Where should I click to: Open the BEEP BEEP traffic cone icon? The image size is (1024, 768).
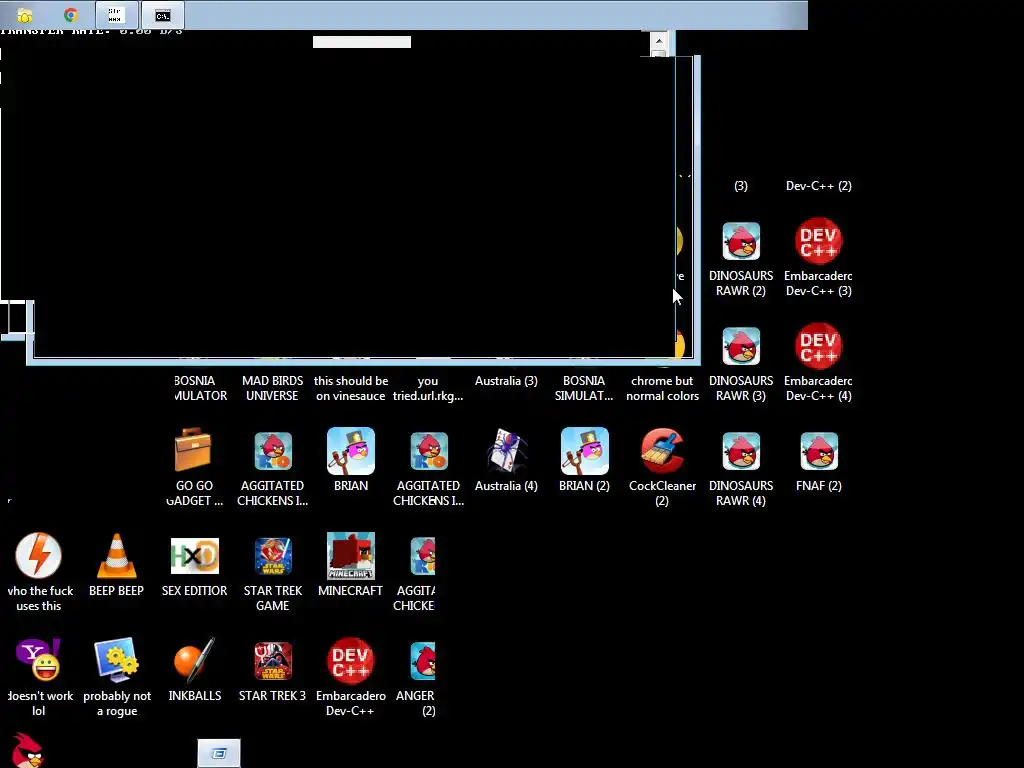click(116, 556)
